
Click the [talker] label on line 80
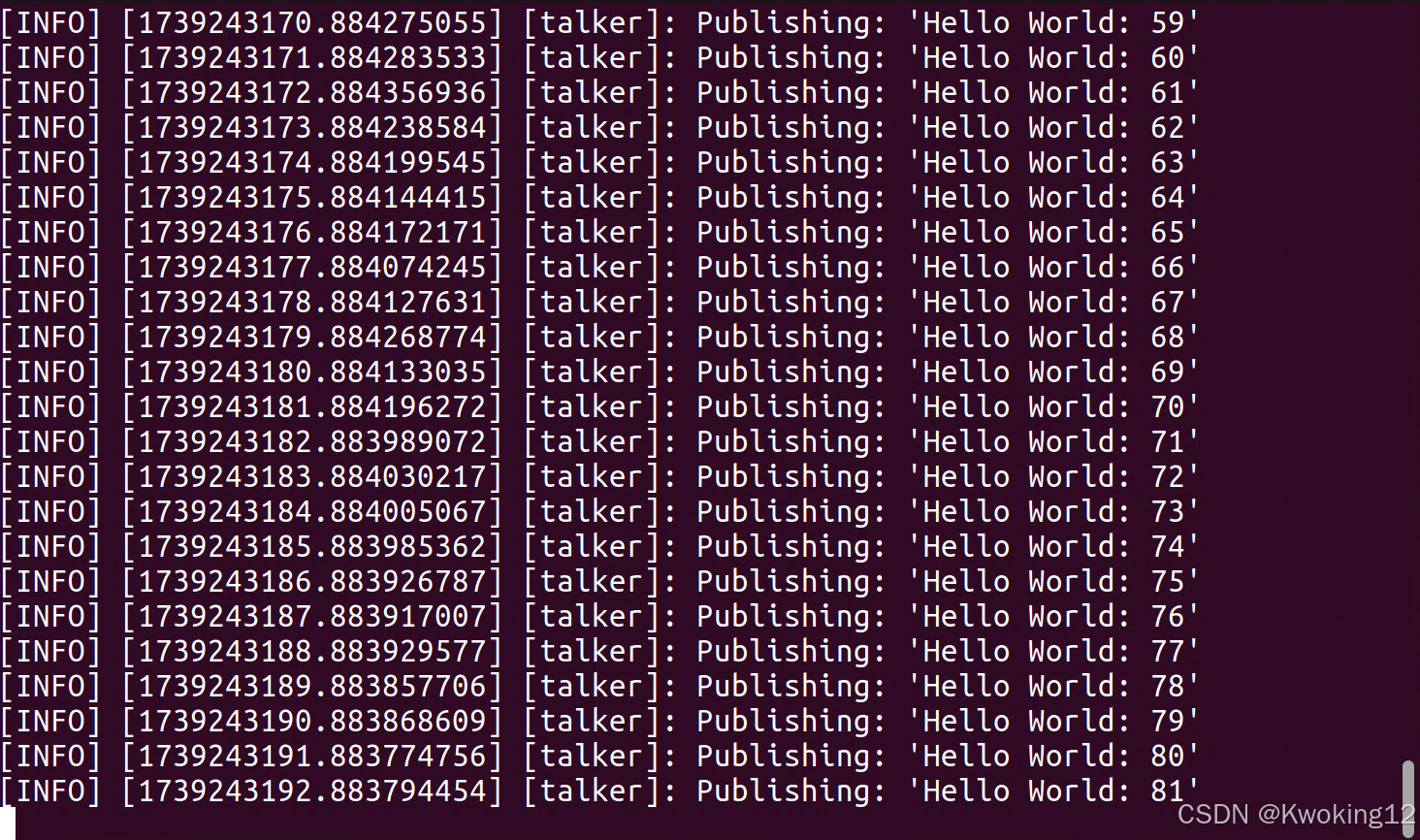coord(590,756)
